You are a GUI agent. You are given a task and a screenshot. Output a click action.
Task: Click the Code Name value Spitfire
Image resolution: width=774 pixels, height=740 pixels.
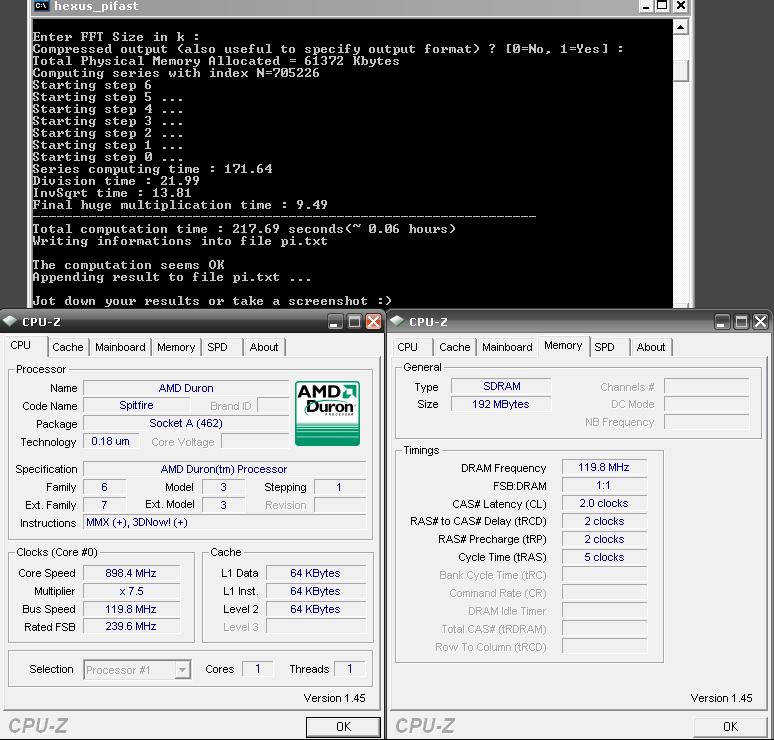click(x=136, y=405)
